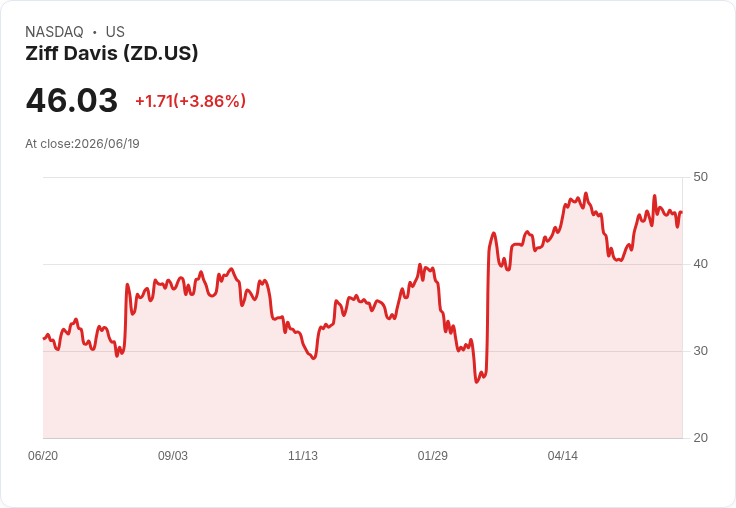The image size is (736, 508).
Task: Click the 30 y-axis price label
Action: click(700, 351)
